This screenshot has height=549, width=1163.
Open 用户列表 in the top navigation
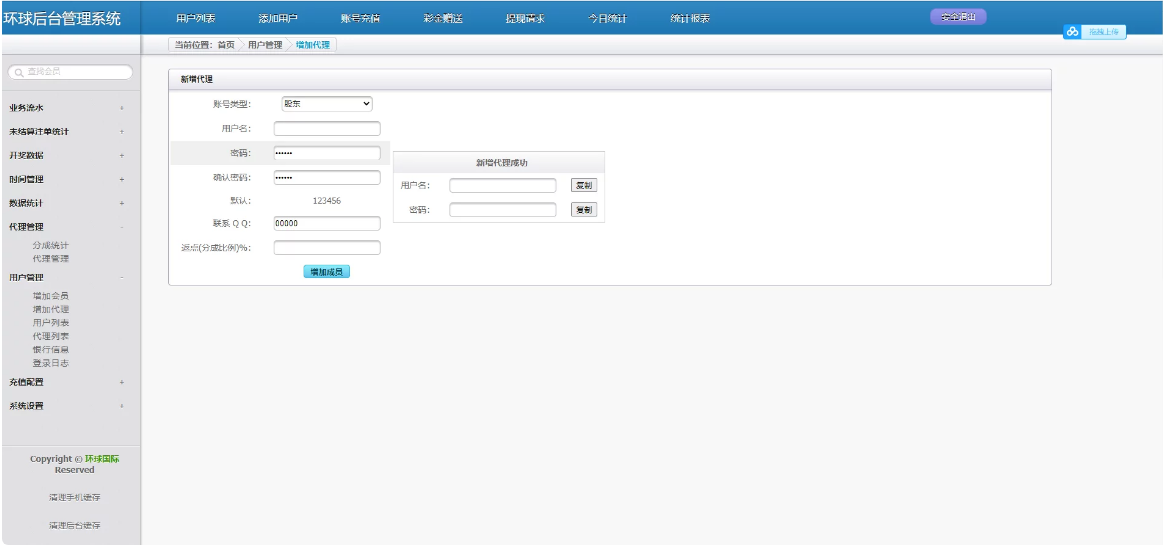[x=195, y=18]
